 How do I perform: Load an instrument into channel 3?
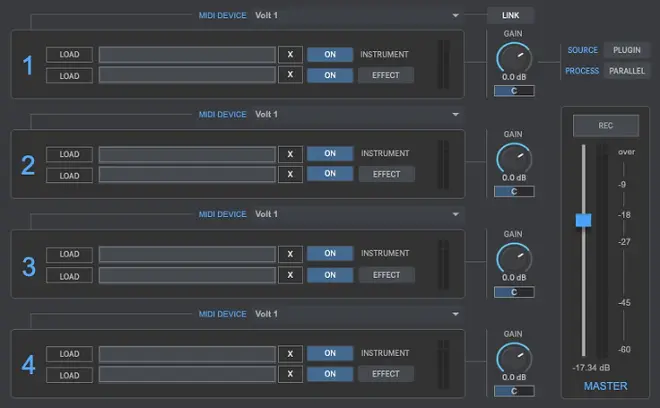pos(69,254)
